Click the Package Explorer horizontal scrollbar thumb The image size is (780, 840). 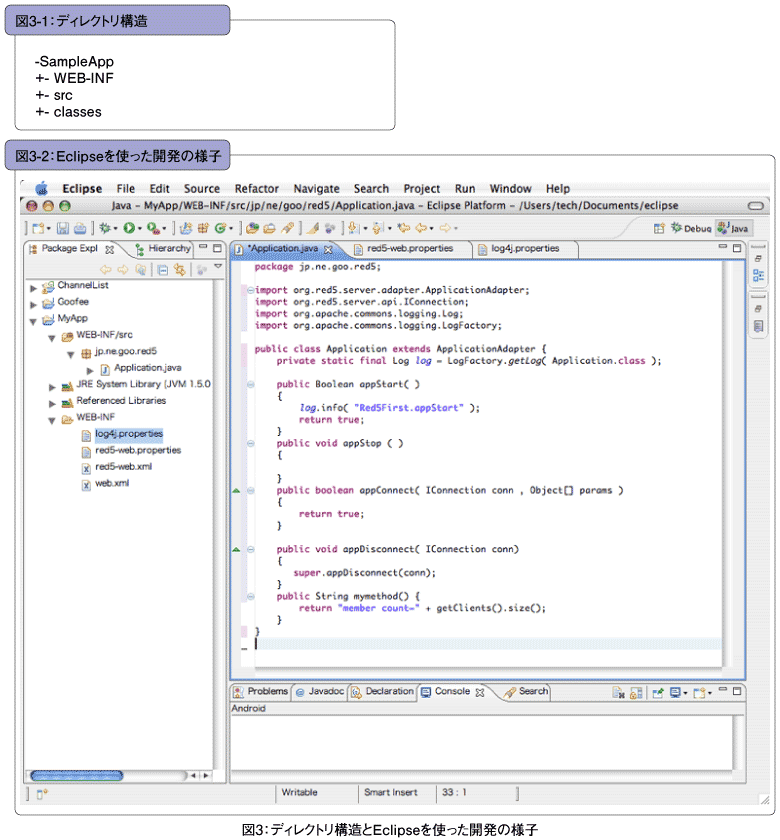pos(77,776)
